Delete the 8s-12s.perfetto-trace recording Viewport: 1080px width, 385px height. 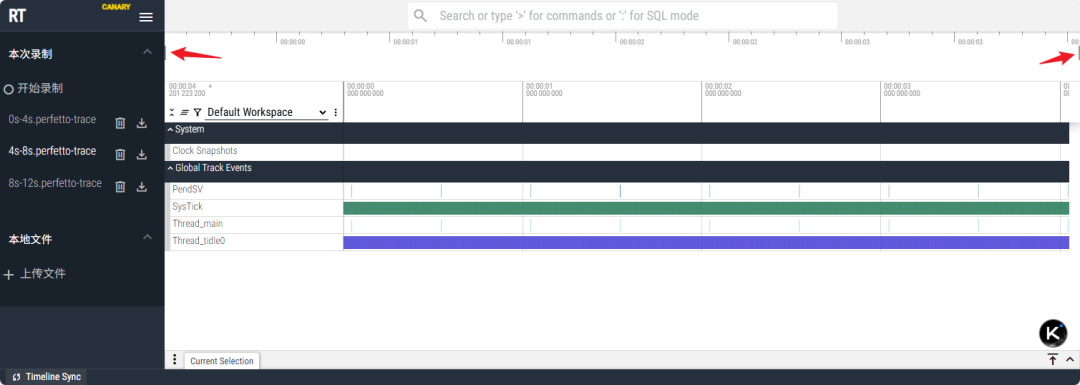[120, 186]
